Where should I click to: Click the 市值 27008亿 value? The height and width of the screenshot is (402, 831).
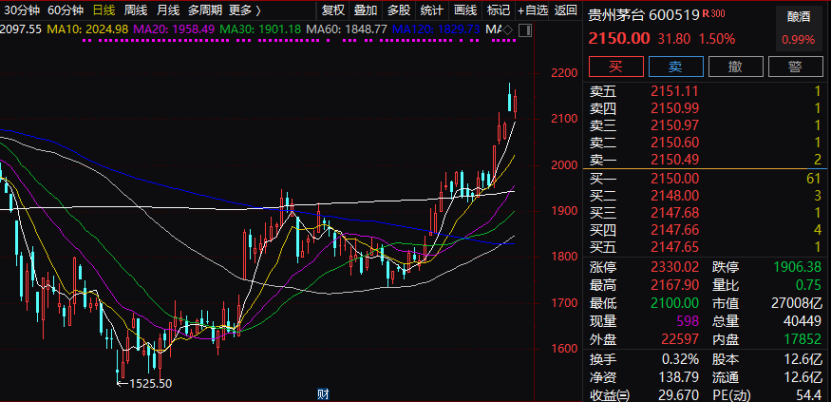796,303
